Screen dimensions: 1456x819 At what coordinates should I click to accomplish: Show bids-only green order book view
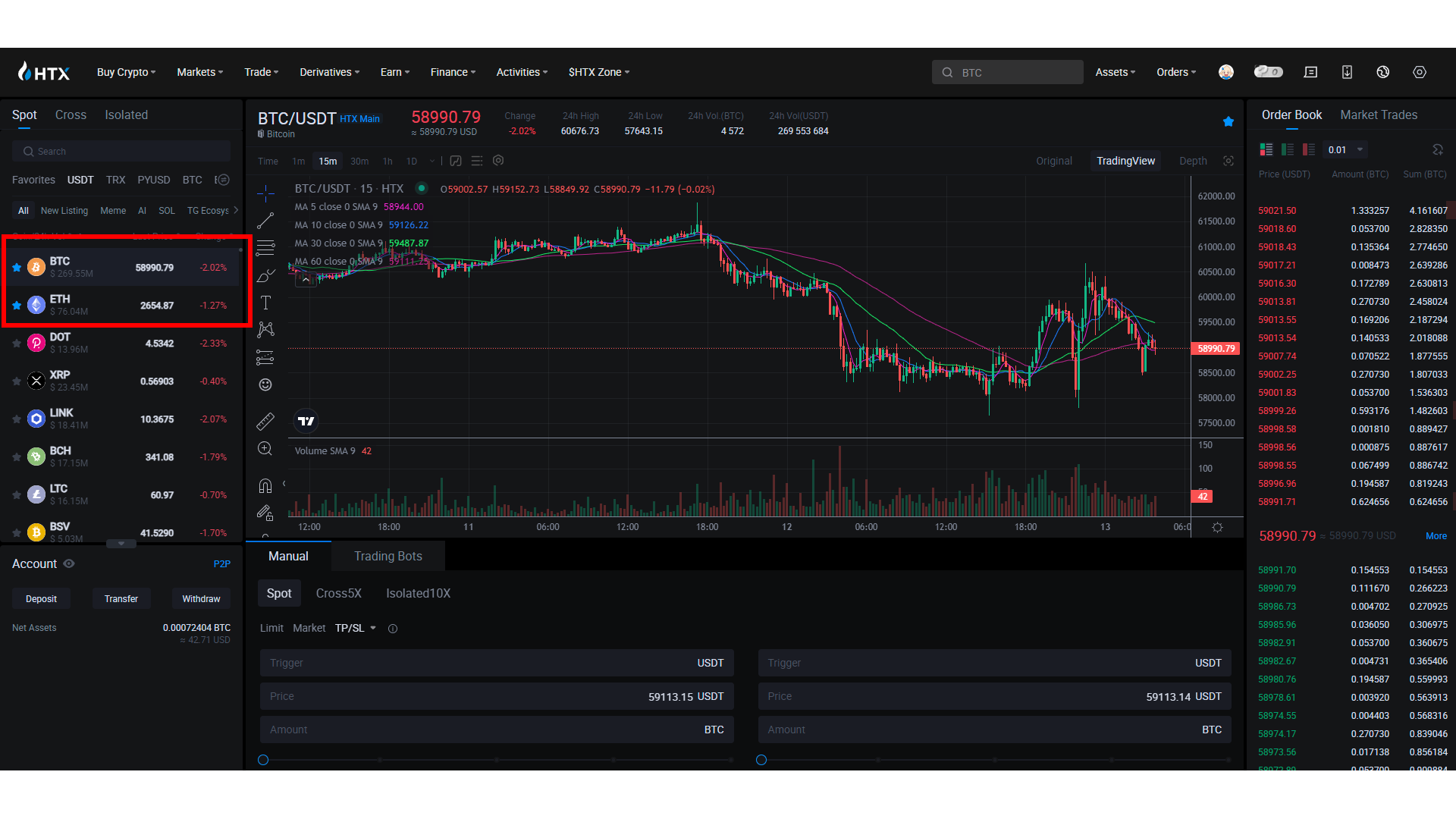(1288, 149)
